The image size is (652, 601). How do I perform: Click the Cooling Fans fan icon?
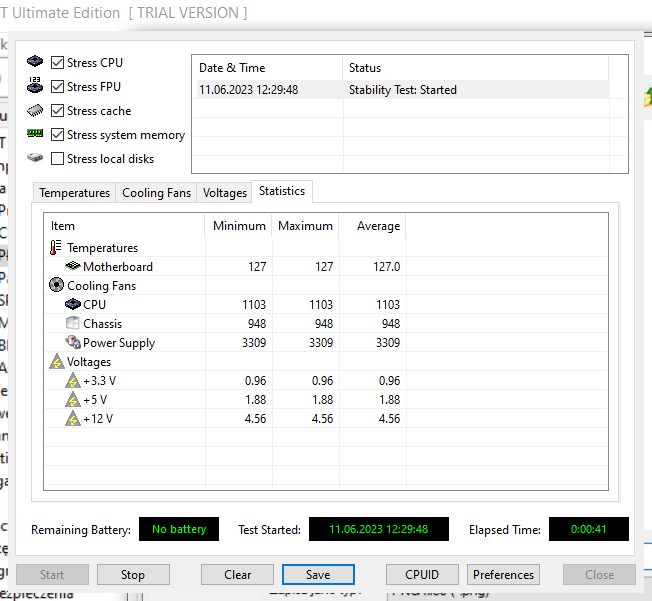coord(56,285)
